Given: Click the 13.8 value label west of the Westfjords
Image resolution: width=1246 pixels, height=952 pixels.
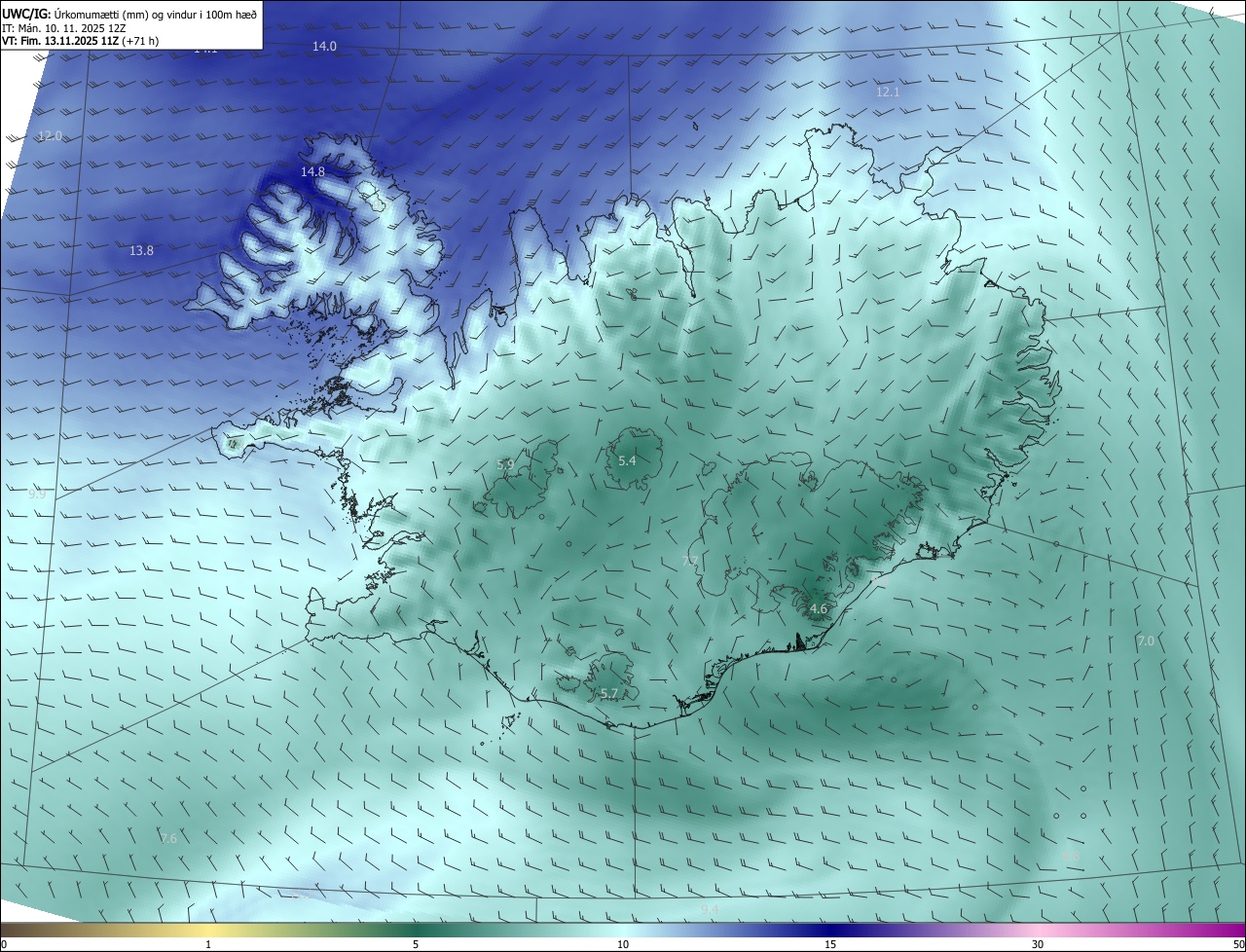Looking at the screenshot, I should click(141, 251).
